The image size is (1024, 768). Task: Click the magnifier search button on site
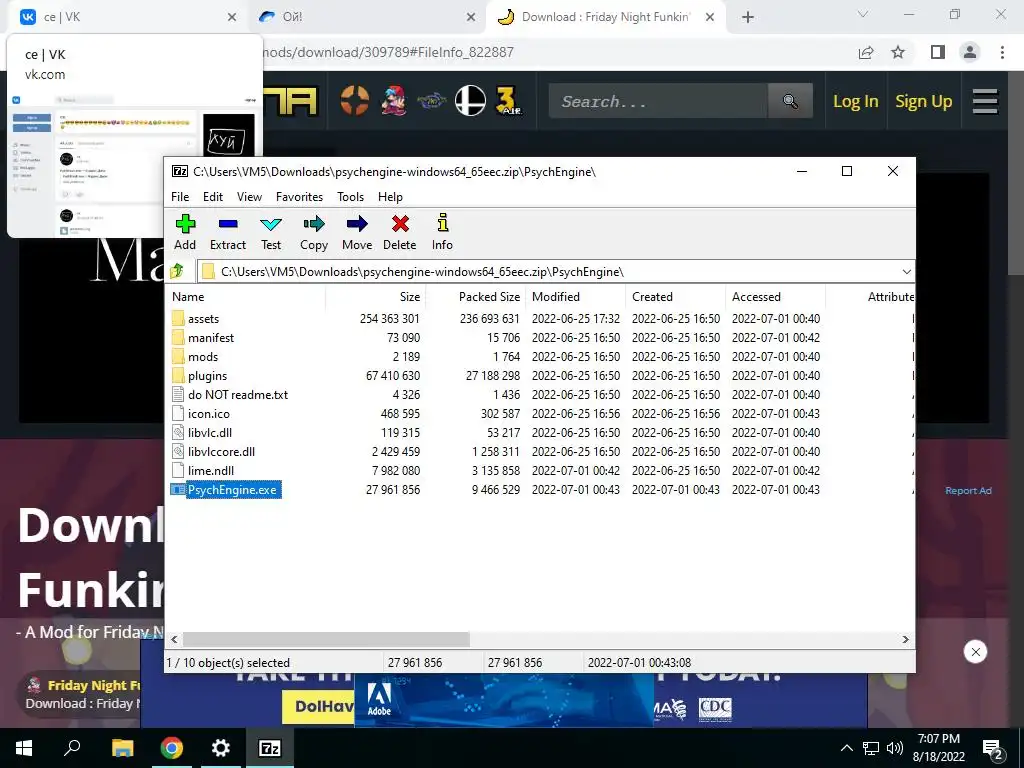(790, 101)
